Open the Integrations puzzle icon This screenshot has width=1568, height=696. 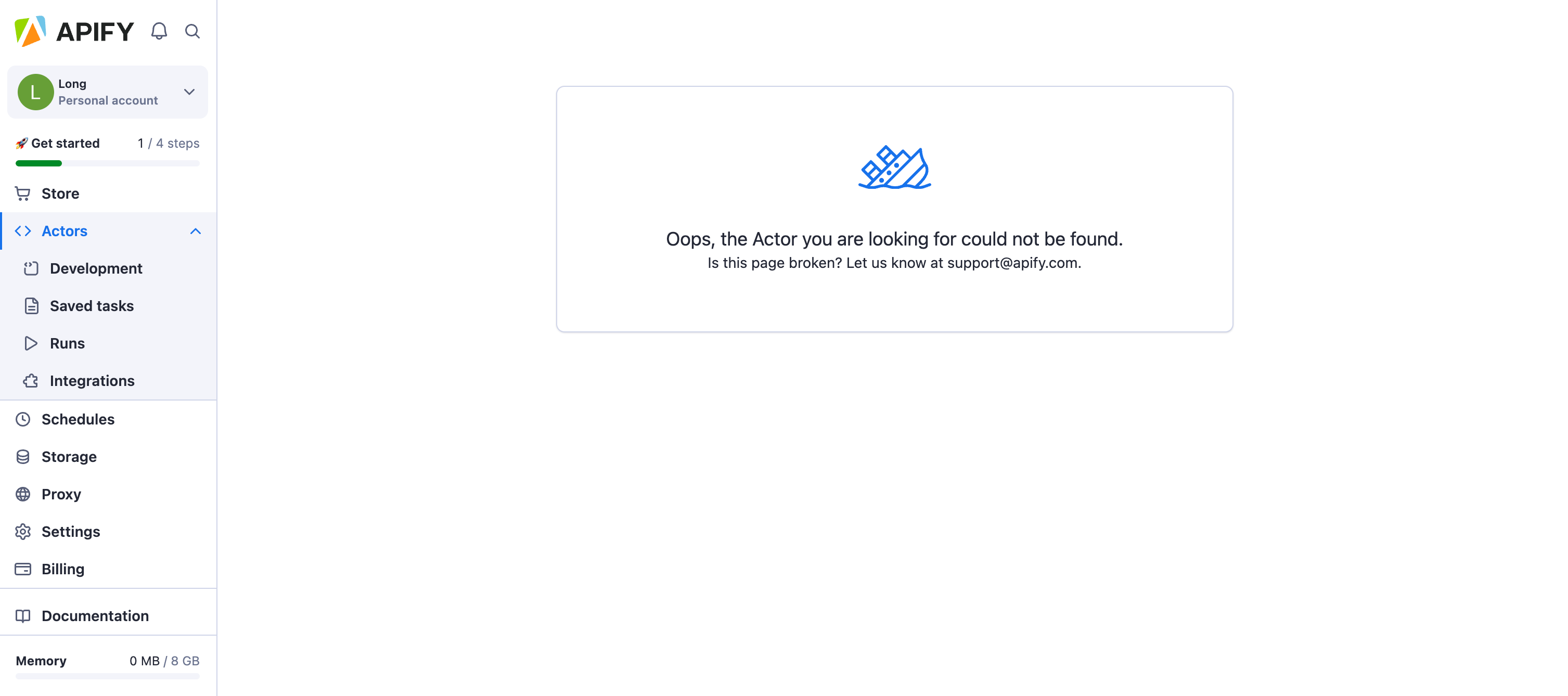click(31, 381)
